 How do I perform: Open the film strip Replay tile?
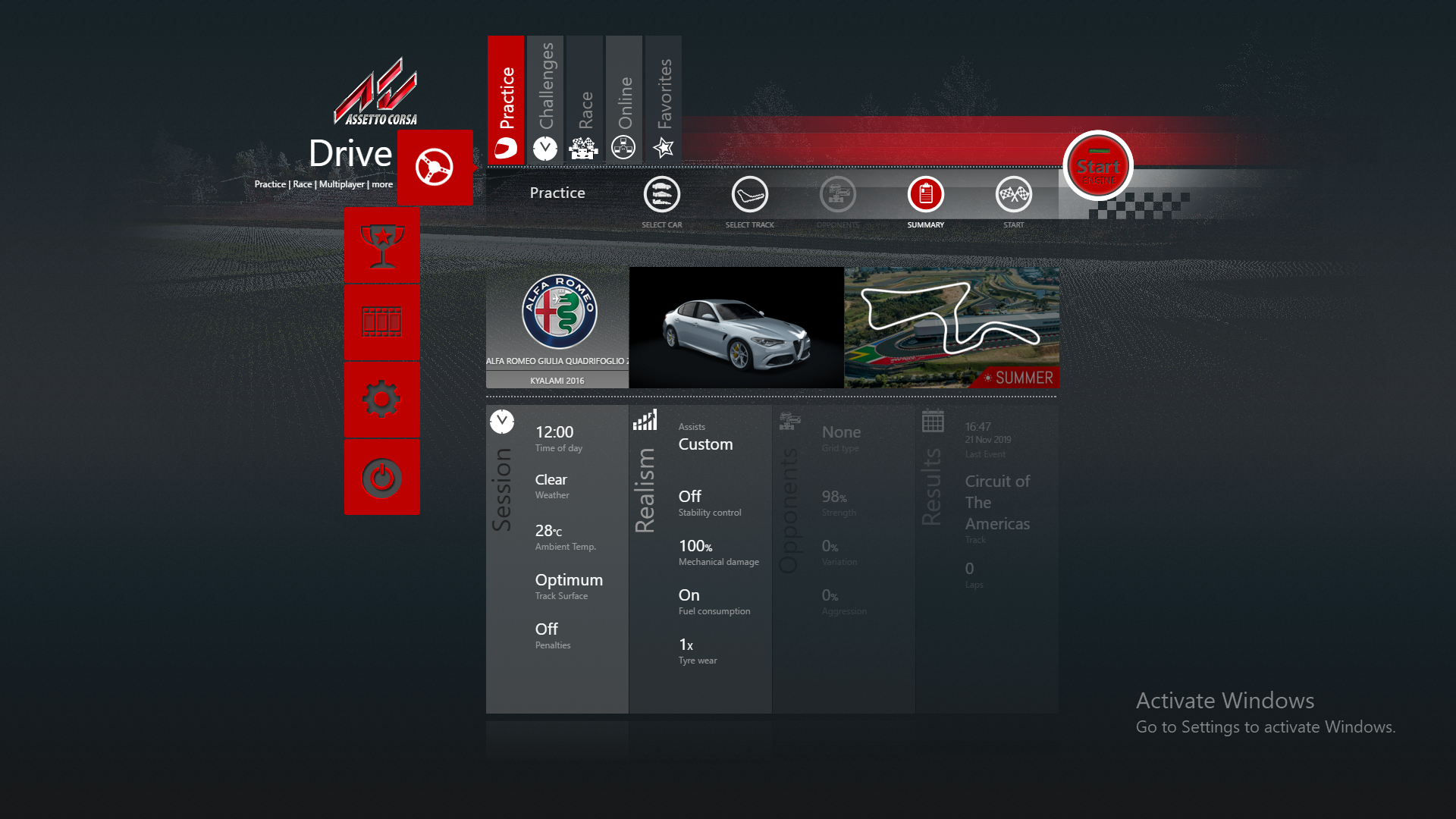[x=381, y=322]
